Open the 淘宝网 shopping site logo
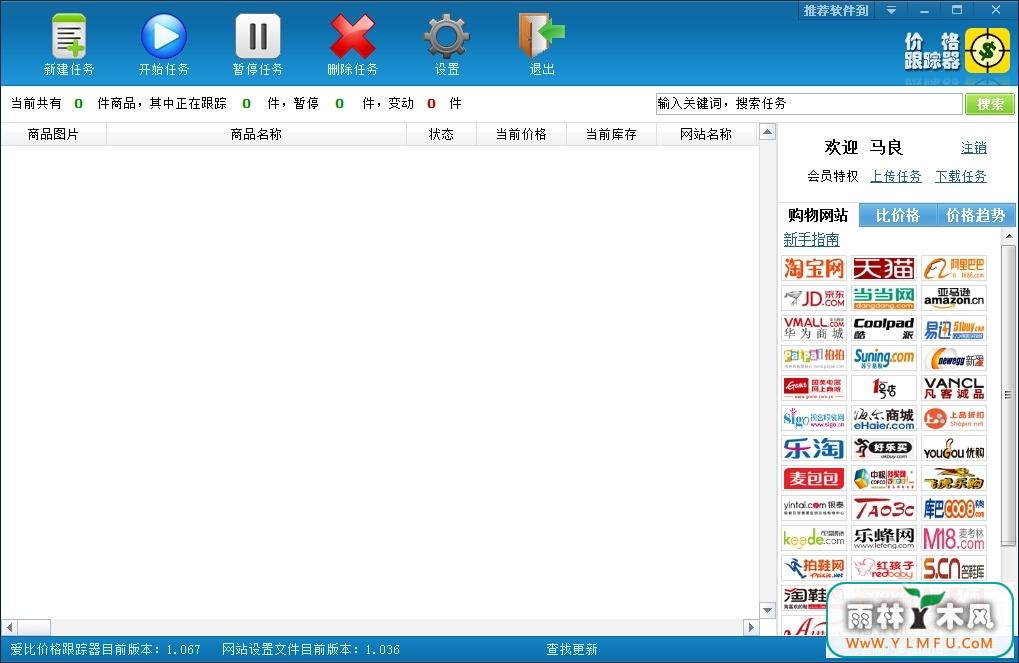The image size is (1019, 663). (814, 268)
